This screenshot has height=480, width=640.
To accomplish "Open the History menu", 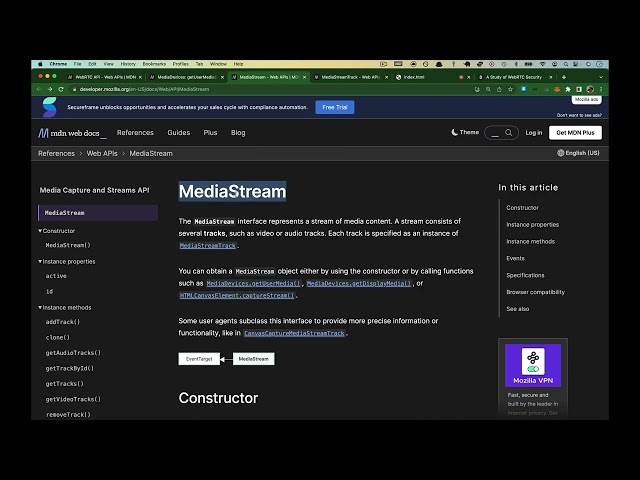I will click(x=128, y=64).
